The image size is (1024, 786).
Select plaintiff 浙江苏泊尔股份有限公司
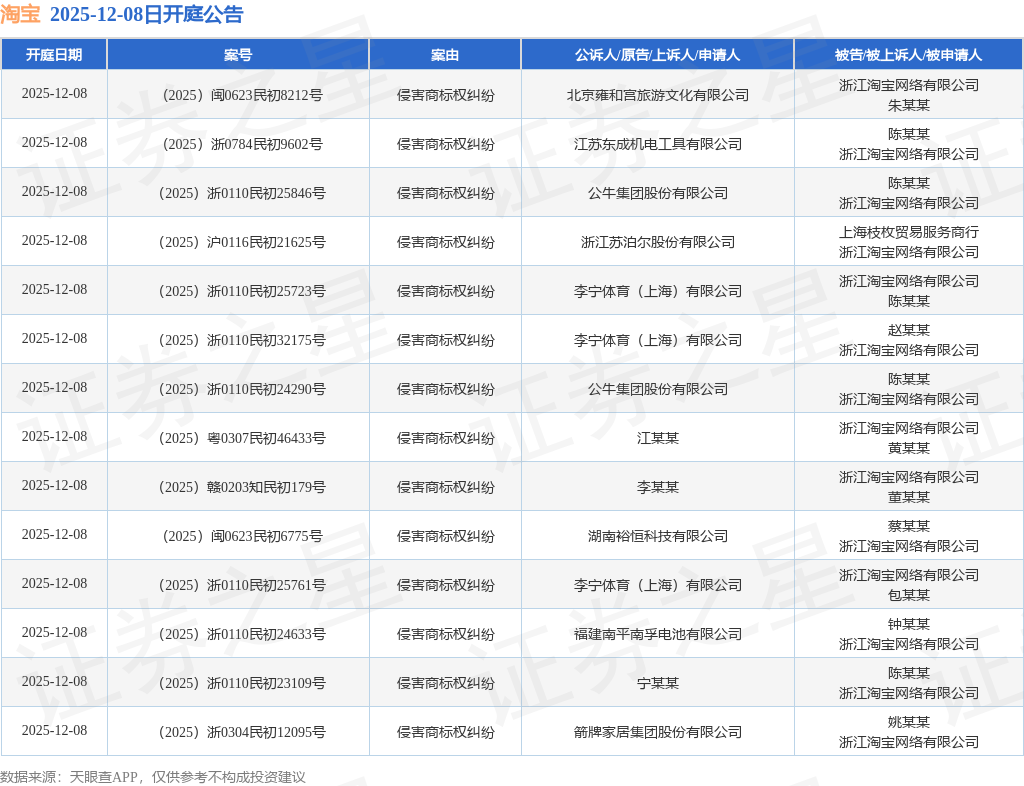point(658,242)
